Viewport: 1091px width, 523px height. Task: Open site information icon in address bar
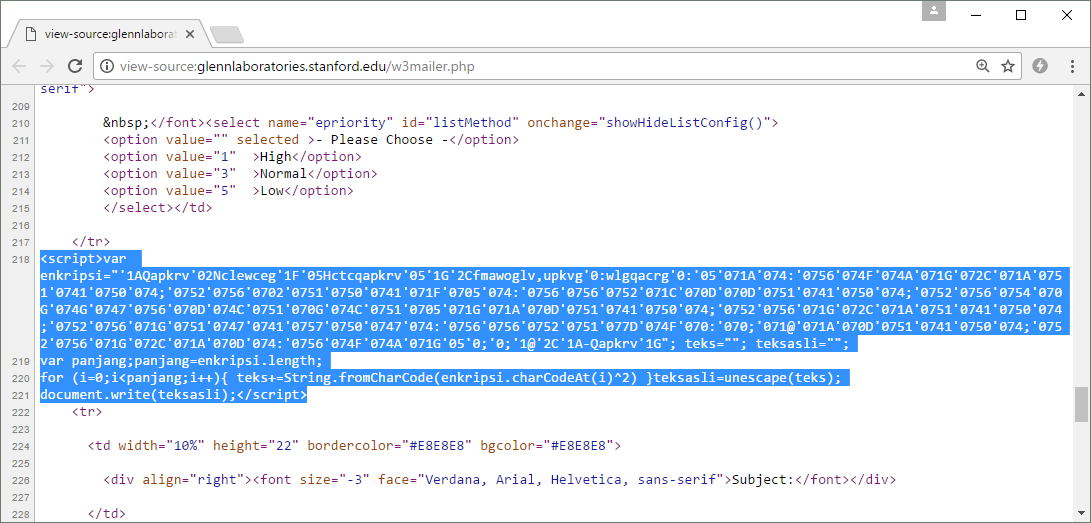(x=106, y=66)
